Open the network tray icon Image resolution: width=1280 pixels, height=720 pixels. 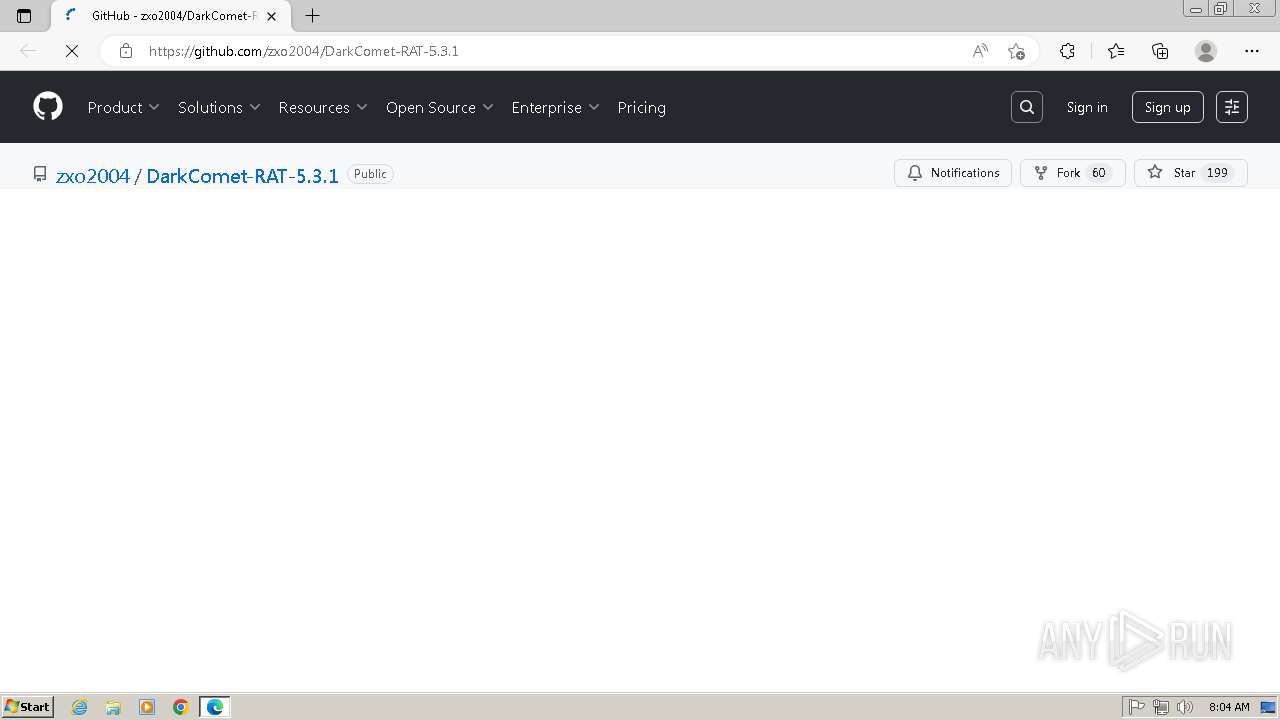(x=1161, y=707)
